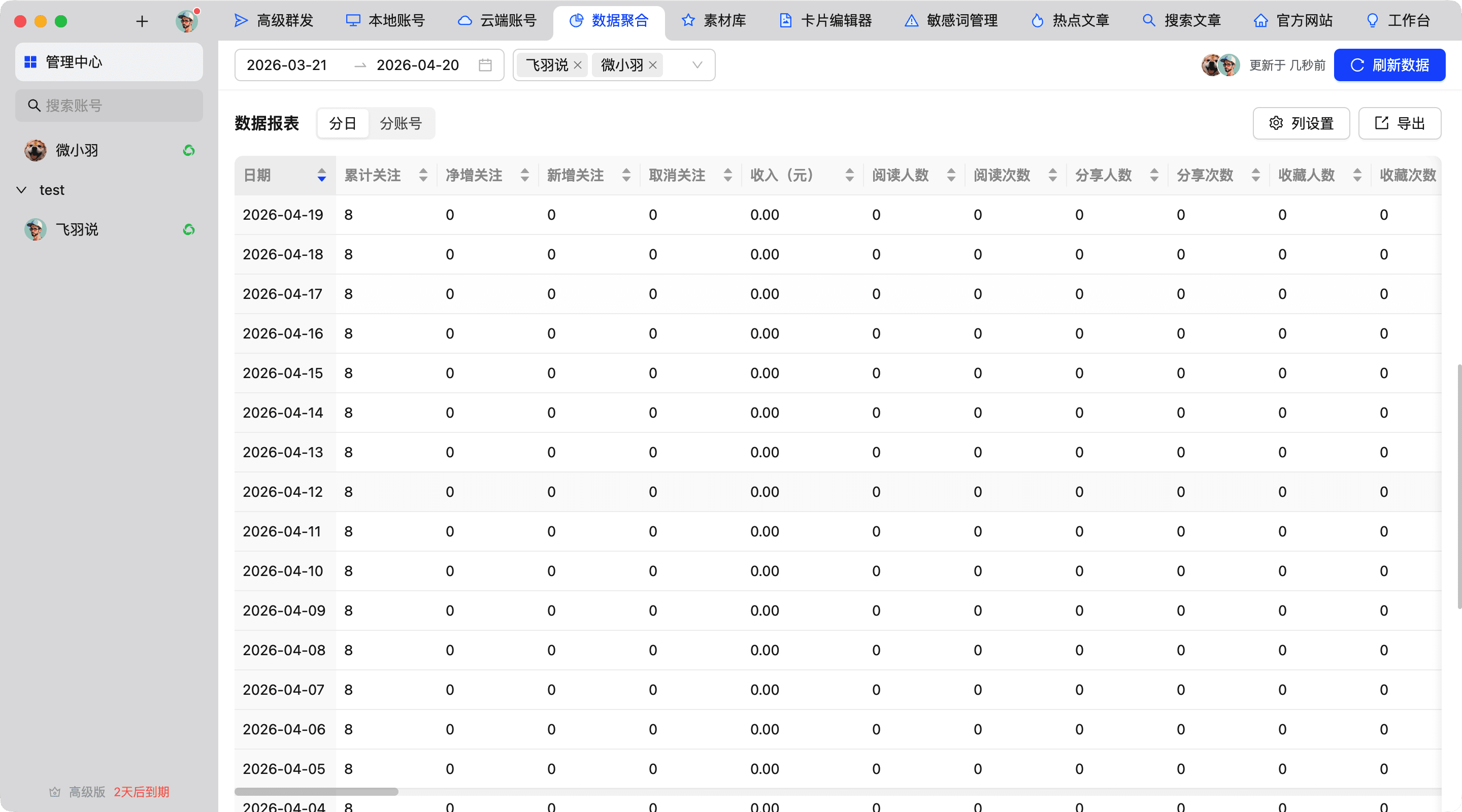Click the user avatar in title bar
Viewport: 1462px width, 812px height.
pos(187,21)
